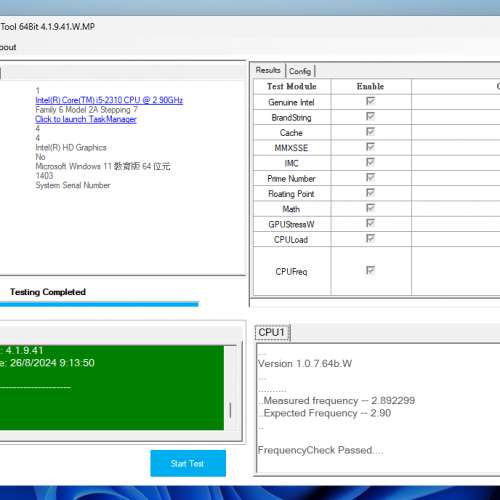The image size is (500, 500).
Task: Click to launch Task Manager link
Action: tap(86, 119)
